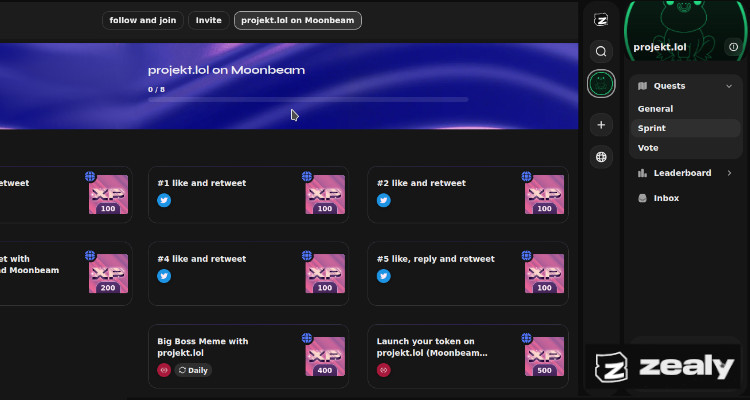Viewport: 750px width, 400px height.
Task: Click XP 100 badge on #2 like and retweet
Action: [x=544, y=194]
